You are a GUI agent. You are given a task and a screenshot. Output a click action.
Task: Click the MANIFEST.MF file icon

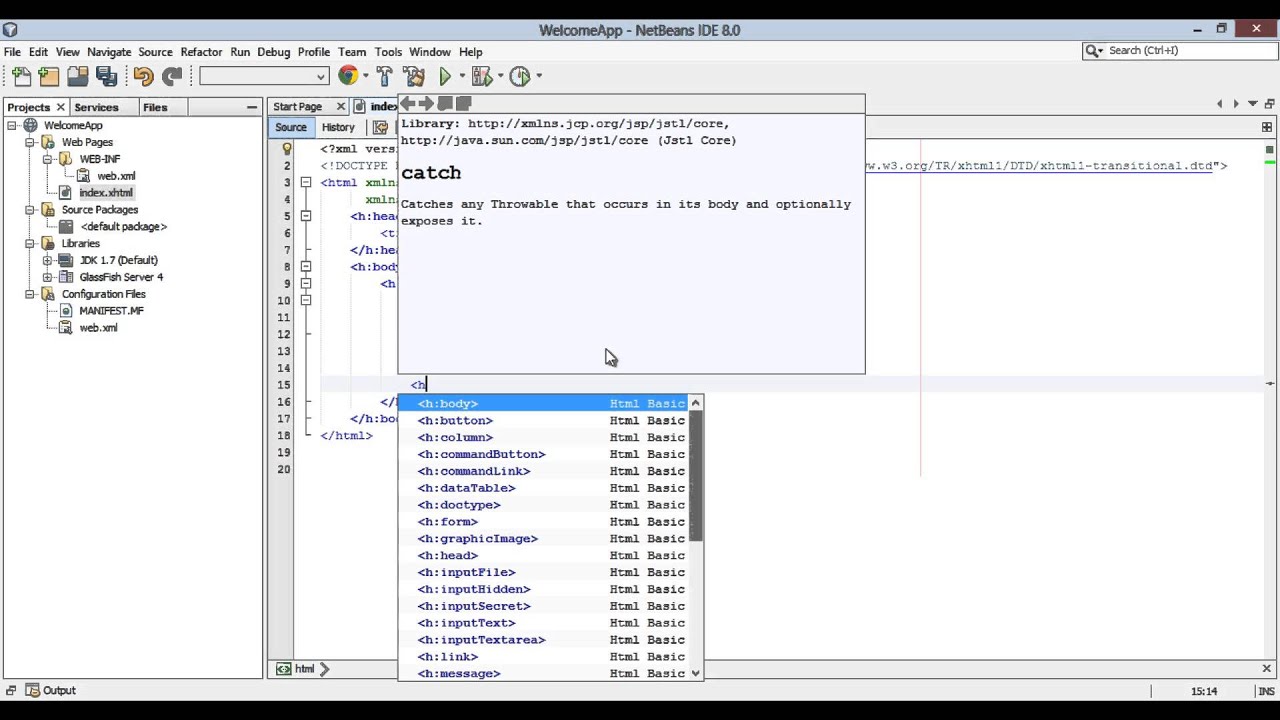pyautogui.click(x=66, y=310)
